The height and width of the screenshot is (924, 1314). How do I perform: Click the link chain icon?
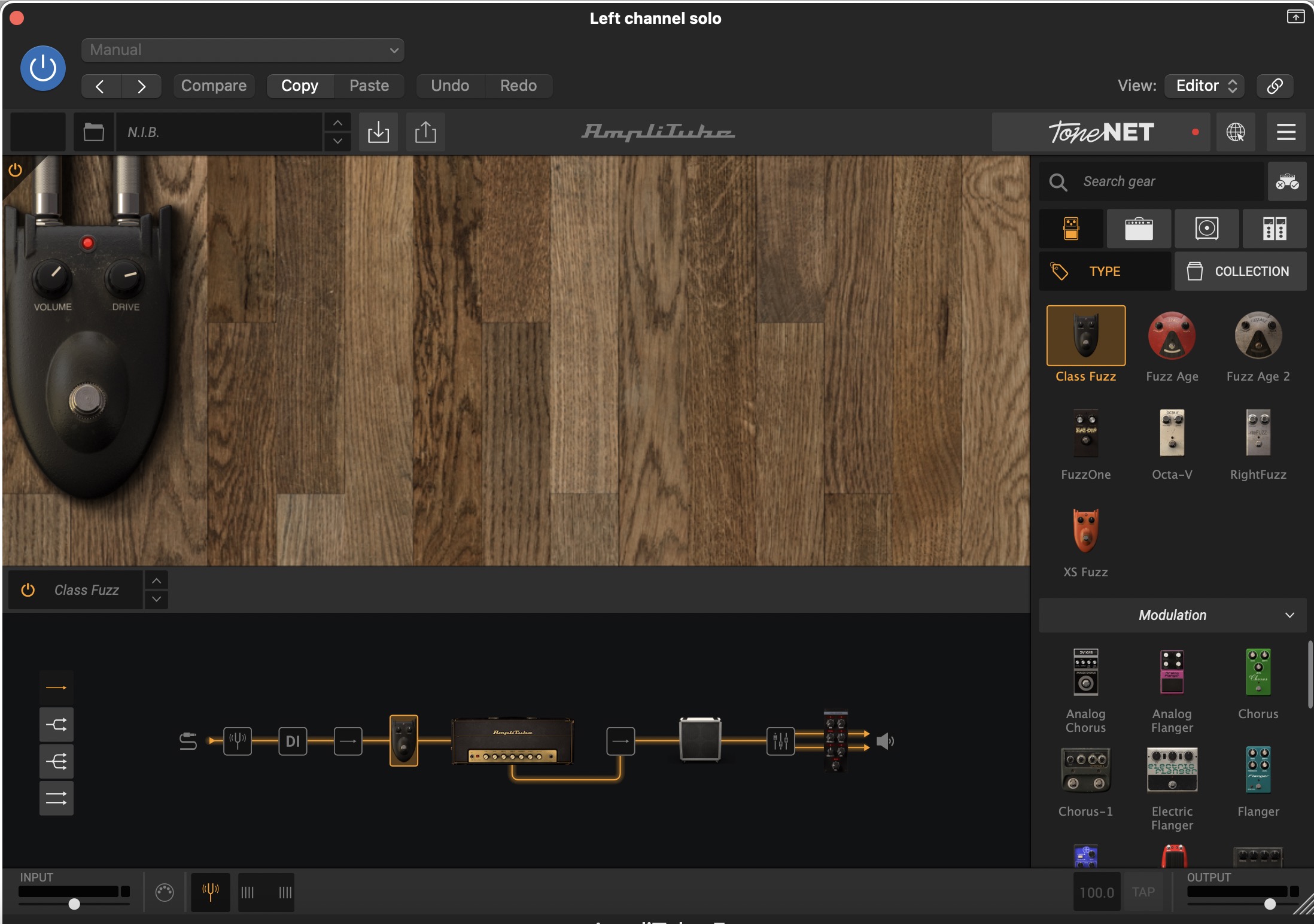coord(1275,86)
